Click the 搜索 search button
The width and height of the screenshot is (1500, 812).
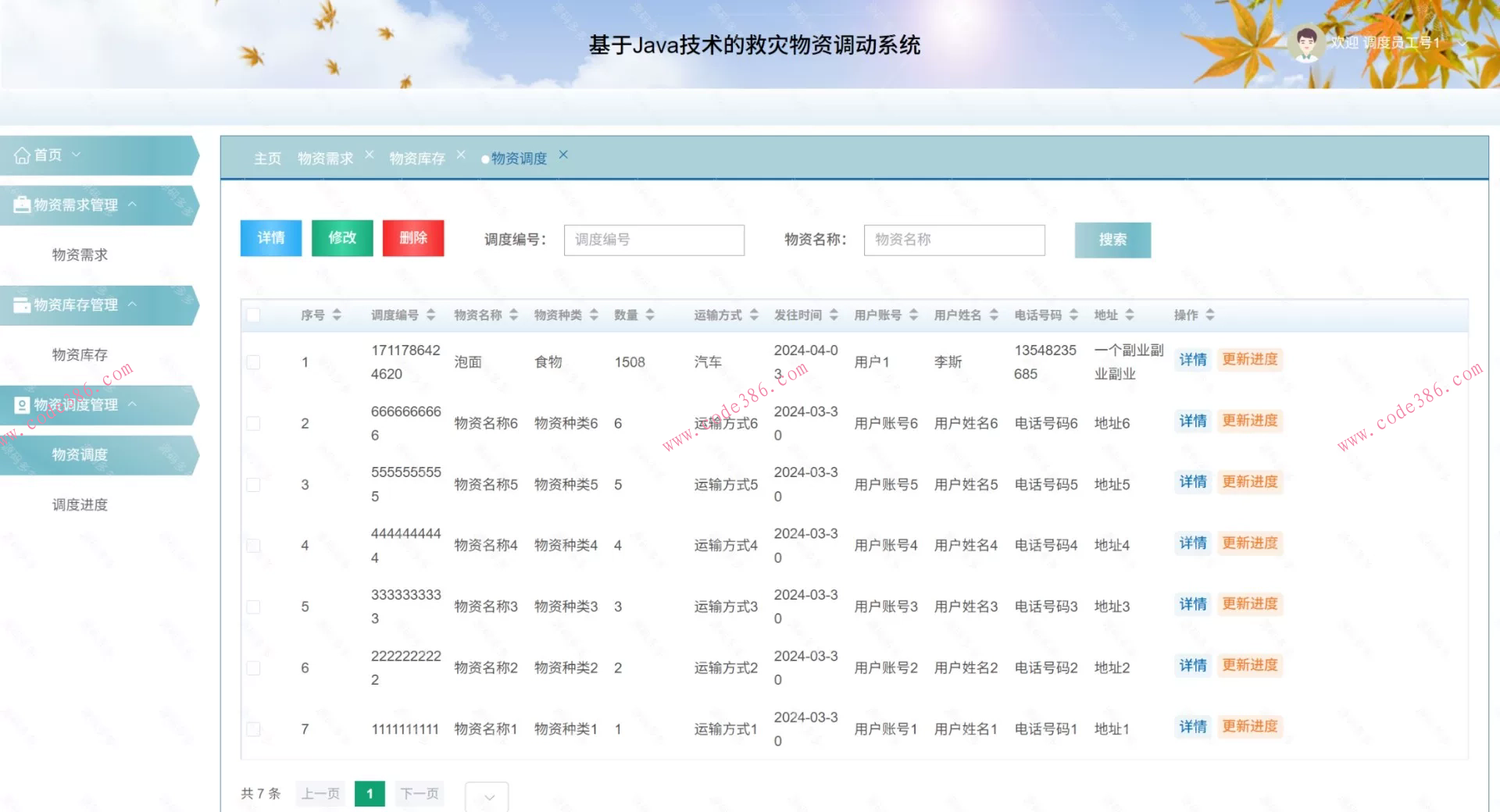[1112, 240]
